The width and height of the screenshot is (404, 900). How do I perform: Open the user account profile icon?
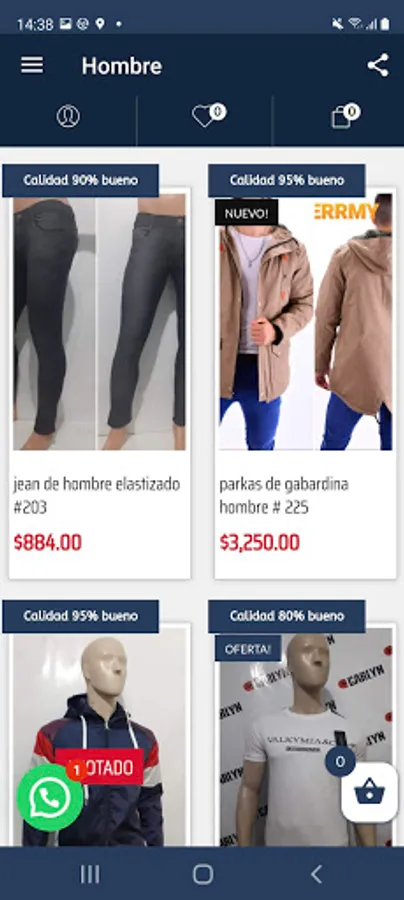coord(68,117)
